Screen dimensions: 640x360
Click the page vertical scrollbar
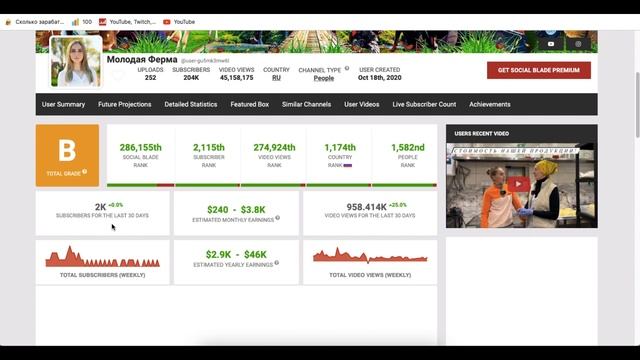pyautogui.click(x=637, y=105)
